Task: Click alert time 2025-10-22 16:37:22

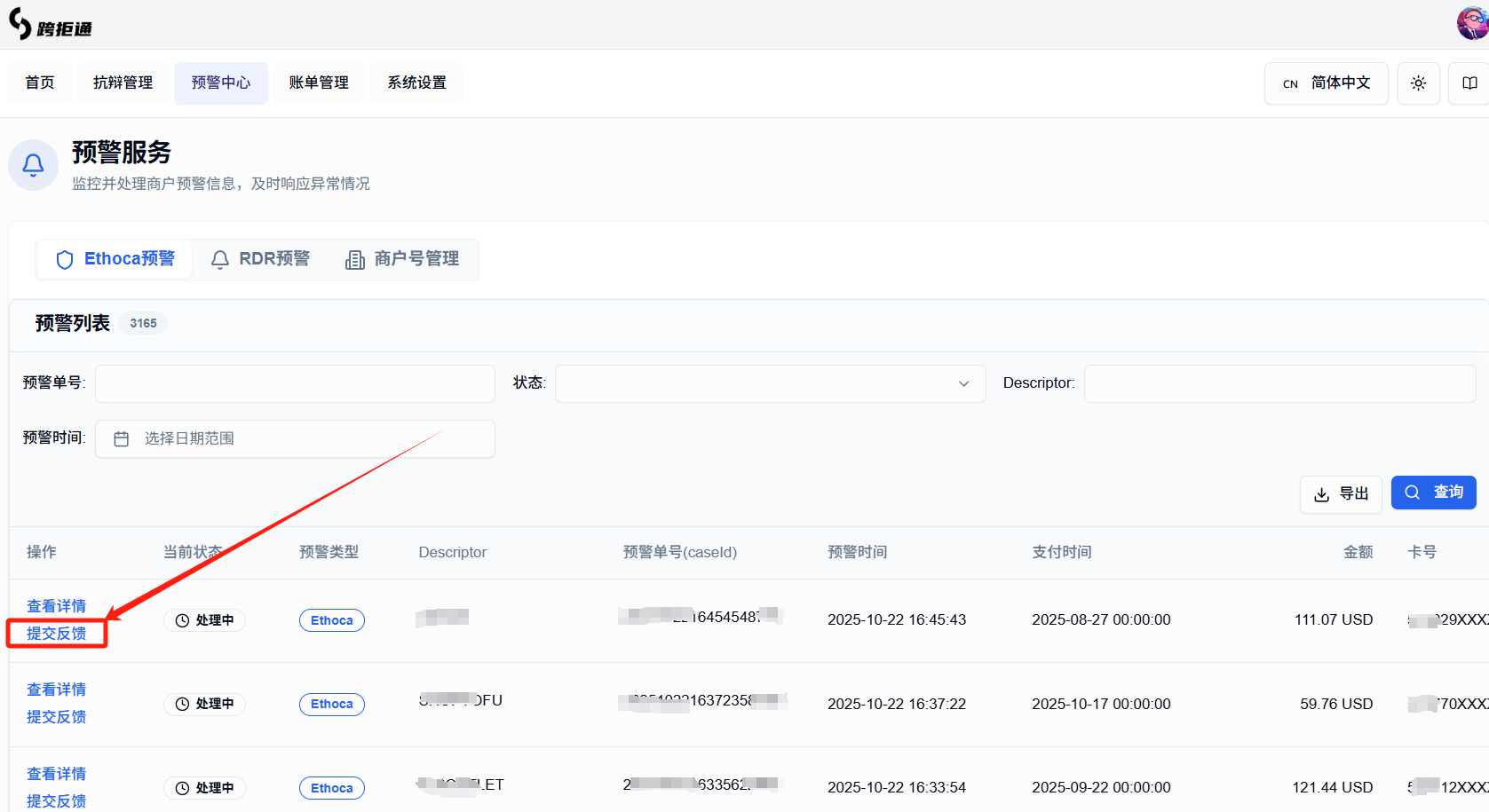Action: click(x=897, y=704)
